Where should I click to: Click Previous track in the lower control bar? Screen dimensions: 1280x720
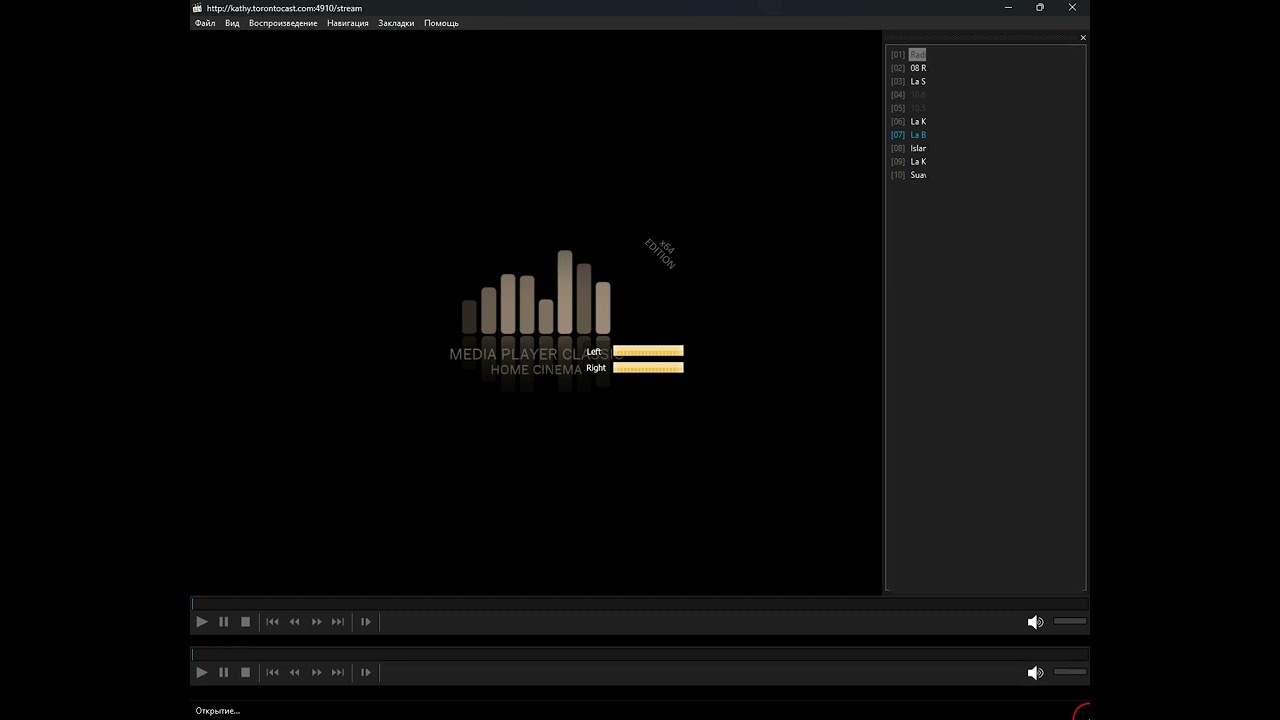pos(272,673)
